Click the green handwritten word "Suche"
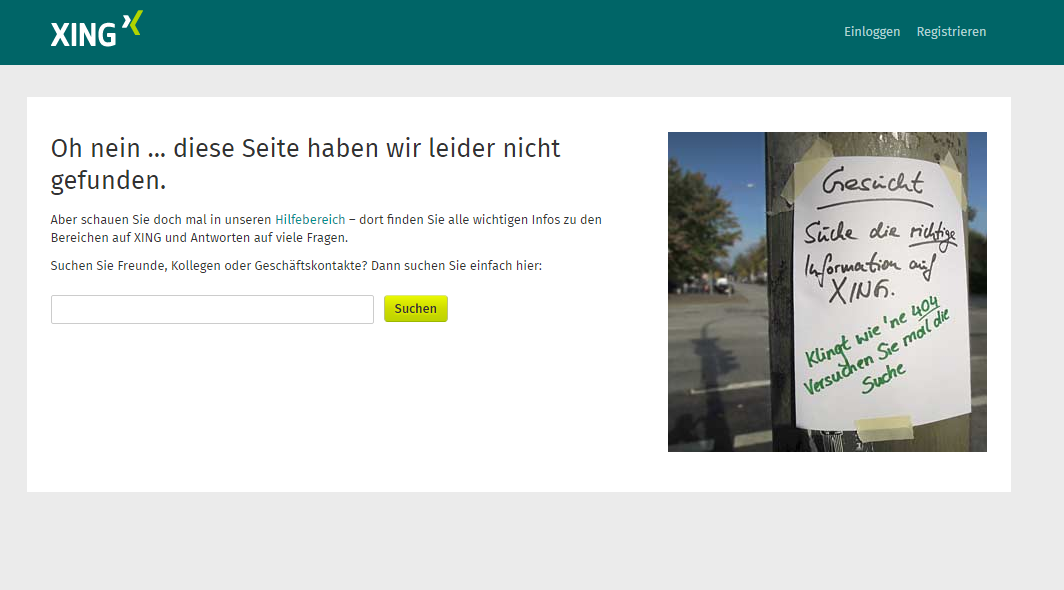 (884, 377)
